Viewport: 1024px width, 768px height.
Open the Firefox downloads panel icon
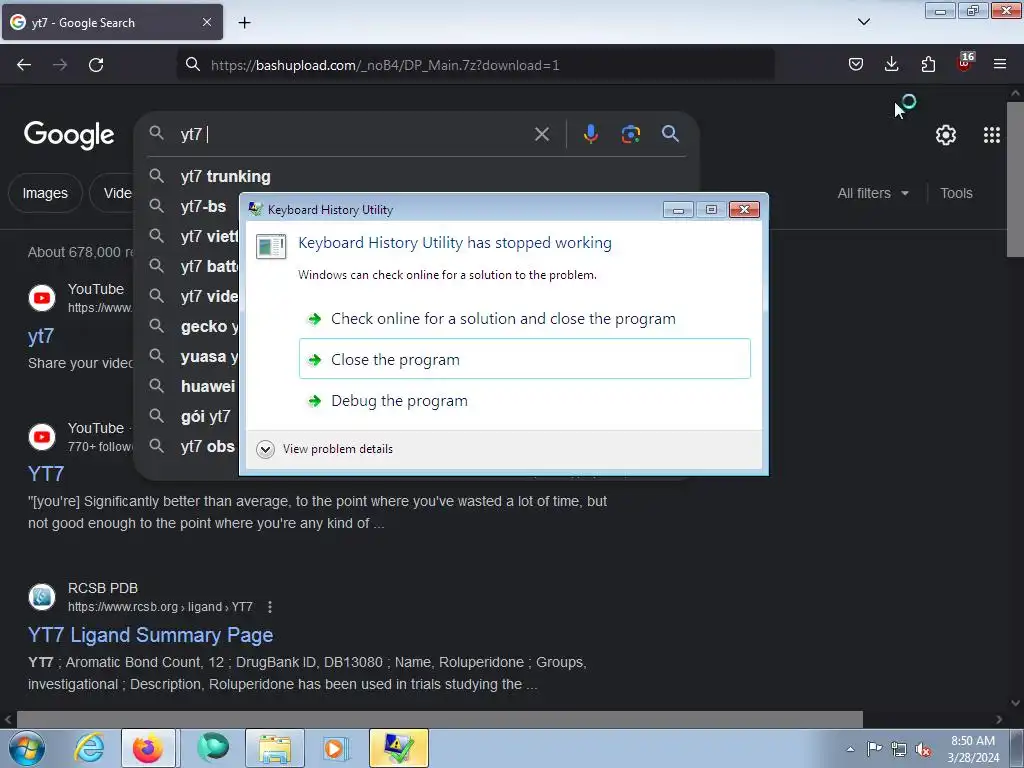(x=891, y=64)
